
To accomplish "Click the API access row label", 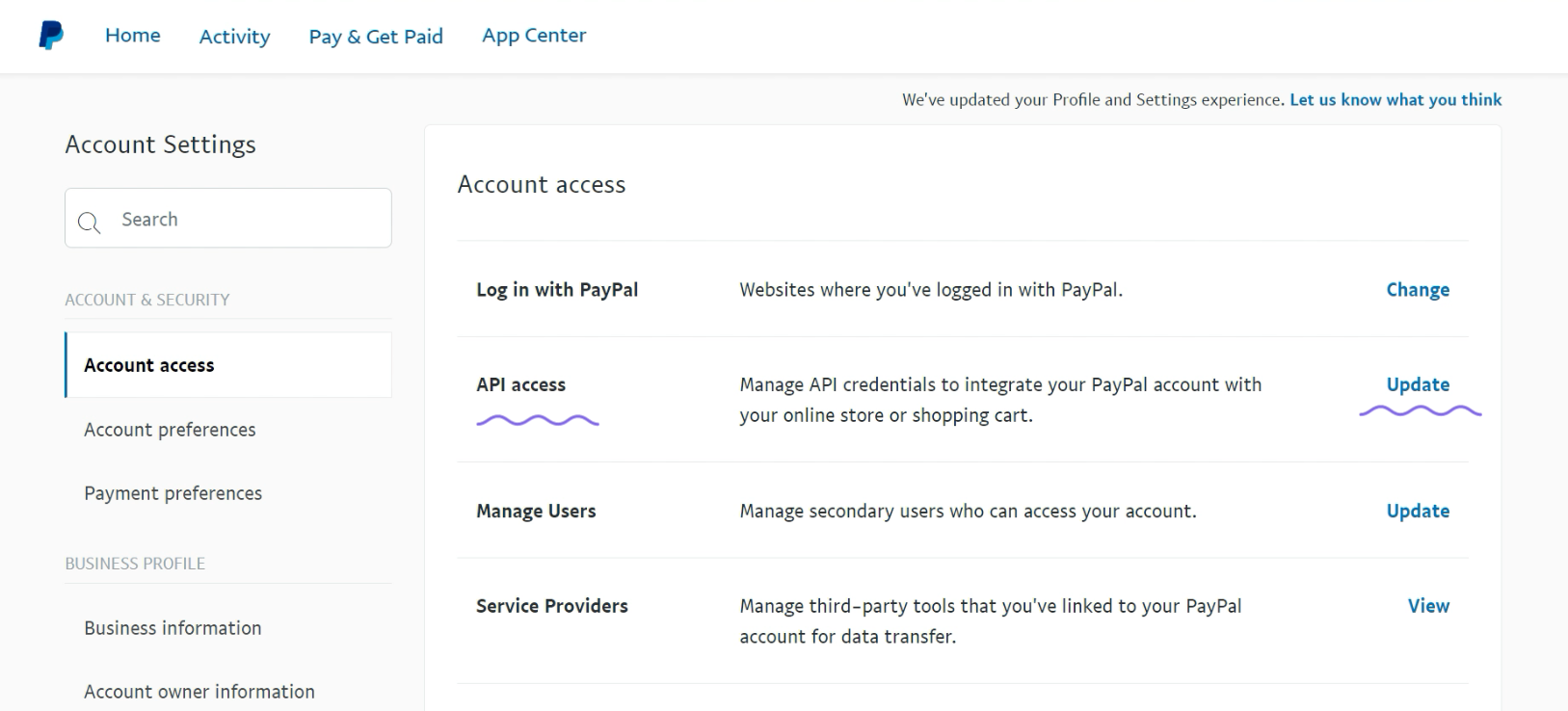I will 520,384.
